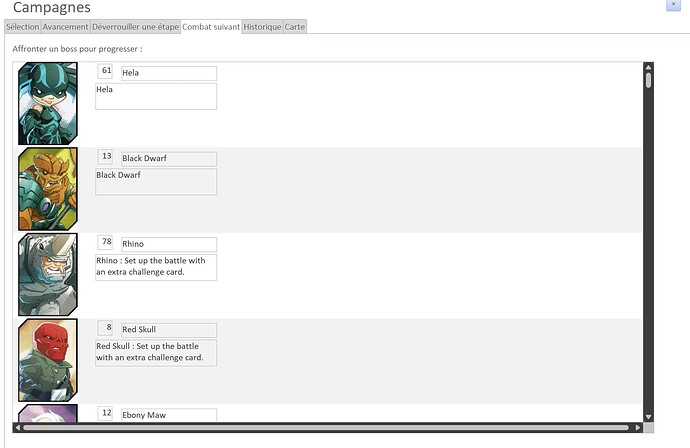The image size is (690, 448).
Task: Click the Rhino name field
Action: tap(169, 244)
